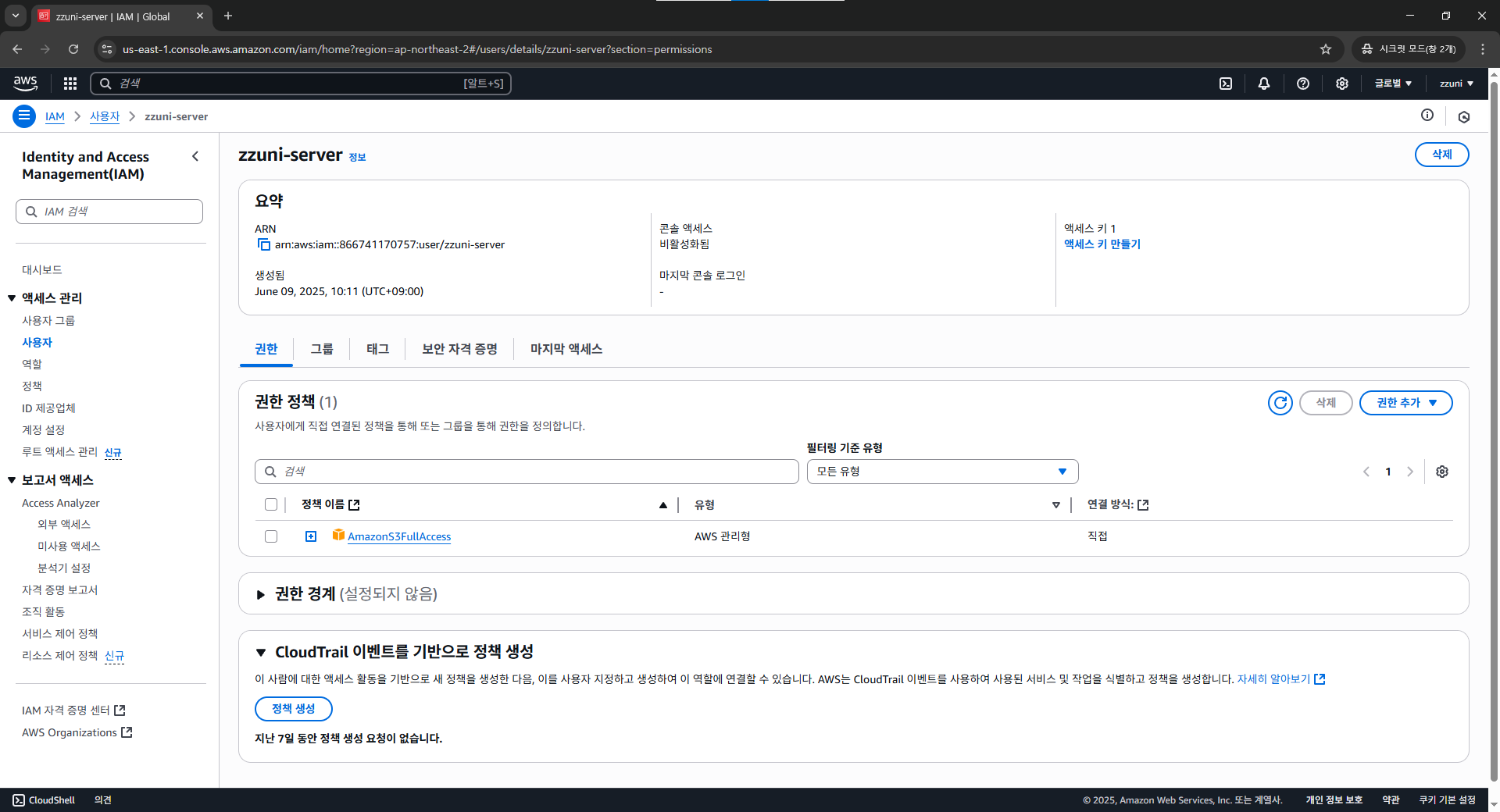The width and height of the screenshot is (1500, 812).
Task: Switch to the 그룹 tab
Action: pyautogui.click(x=322, y=349)
